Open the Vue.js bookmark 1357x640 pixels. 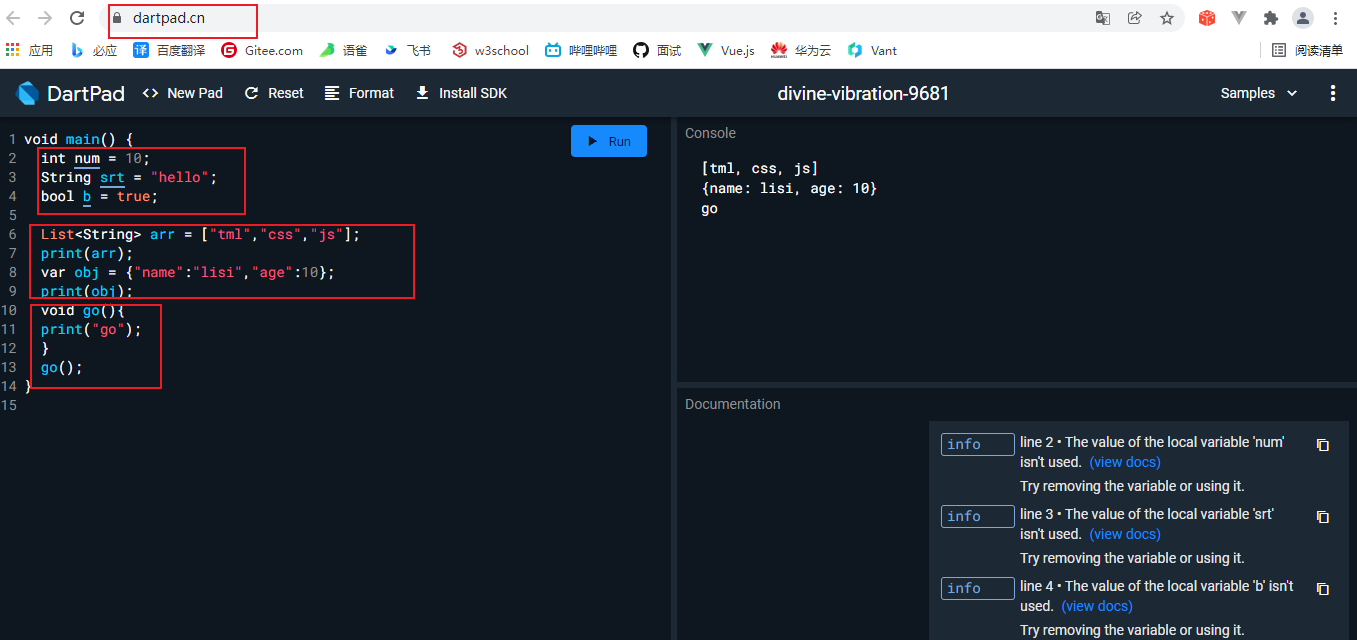[726, 50]
